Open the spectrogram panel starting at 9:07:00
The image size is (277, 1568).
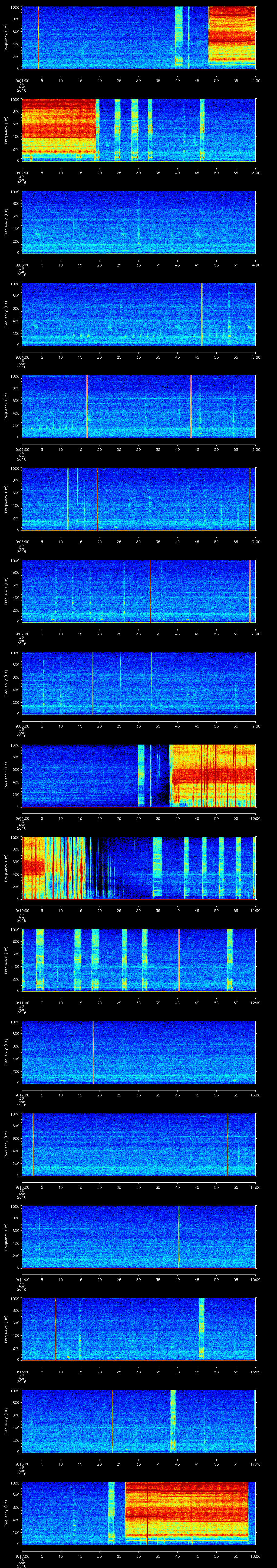click(x=139, y=591)
